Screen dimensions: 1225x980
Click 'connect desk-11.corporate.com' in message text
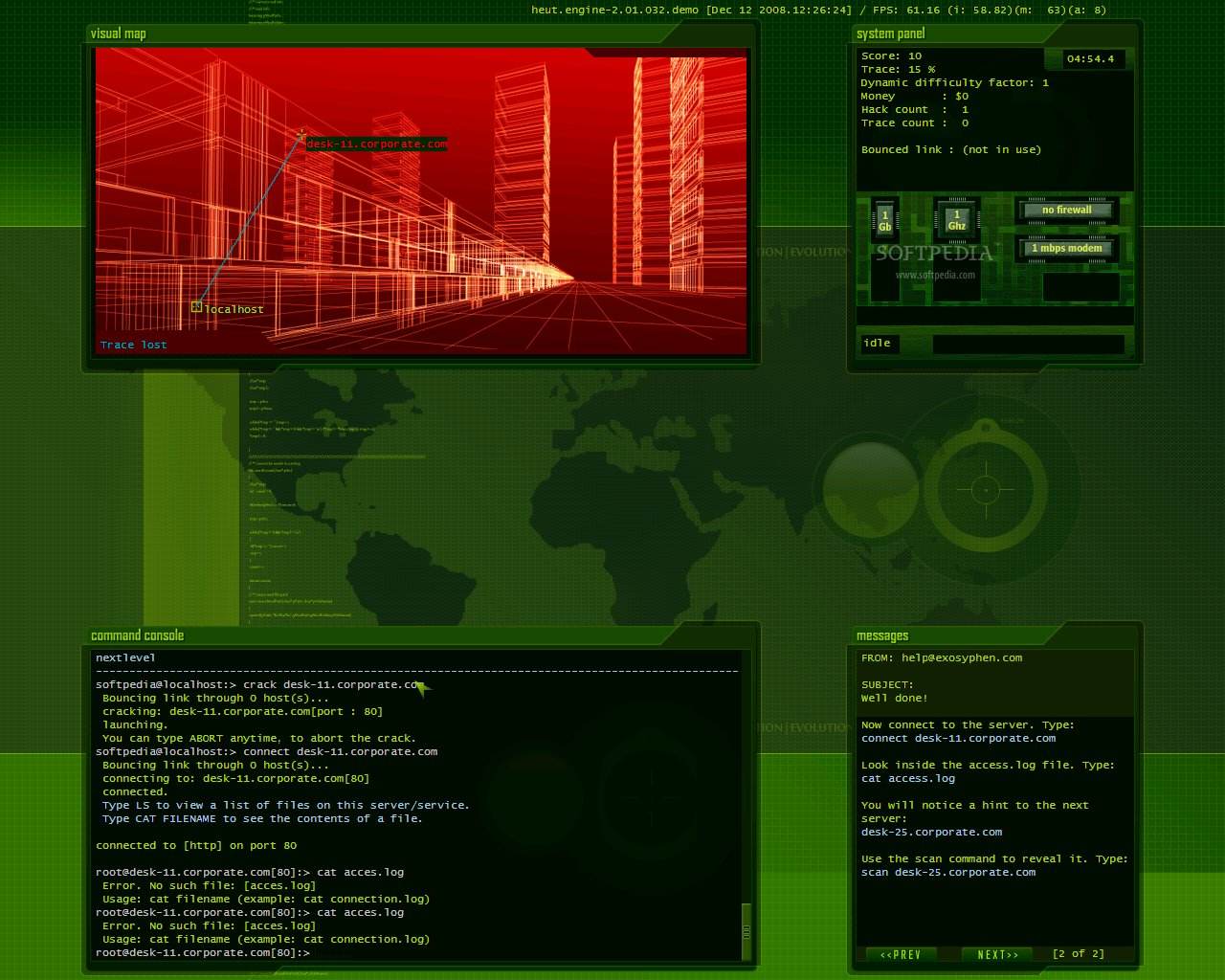coord(958,738)
